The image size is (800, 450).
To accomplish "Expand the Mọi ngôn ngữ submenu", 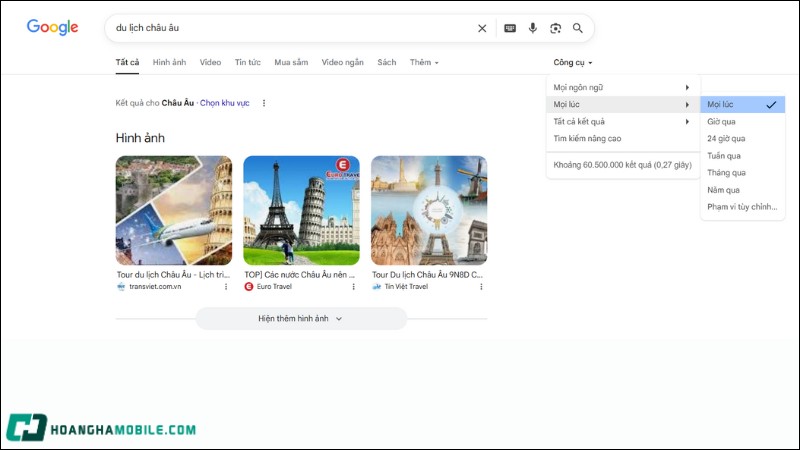I will coord(622,87).
